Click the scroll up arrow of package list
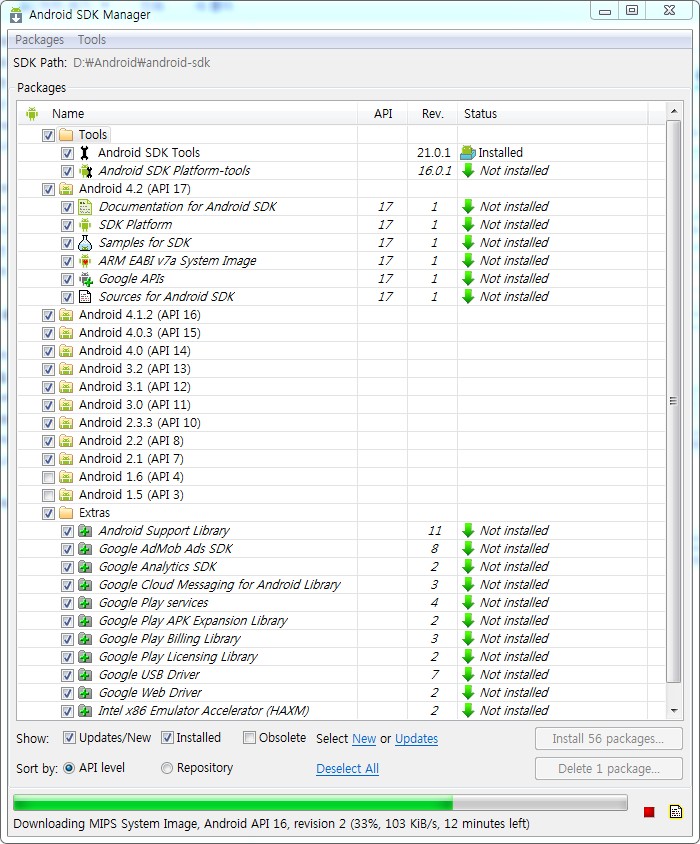This screenshot has height=844, width=700. (674, 111)
